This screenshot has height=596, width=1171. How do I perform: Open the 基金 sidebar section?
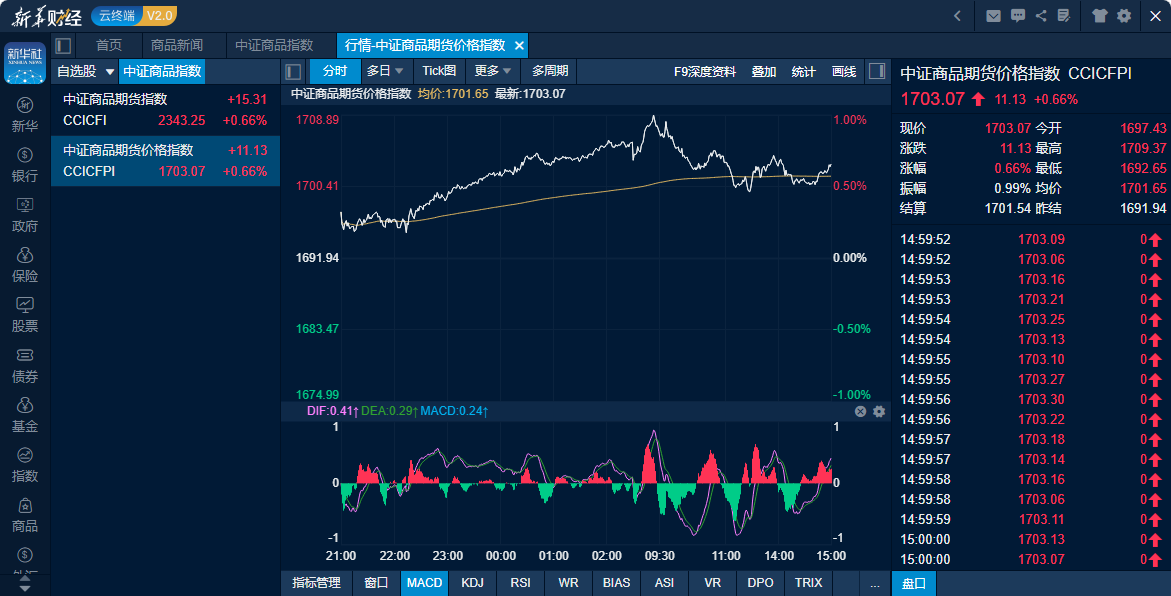click(x=25, y=415)
